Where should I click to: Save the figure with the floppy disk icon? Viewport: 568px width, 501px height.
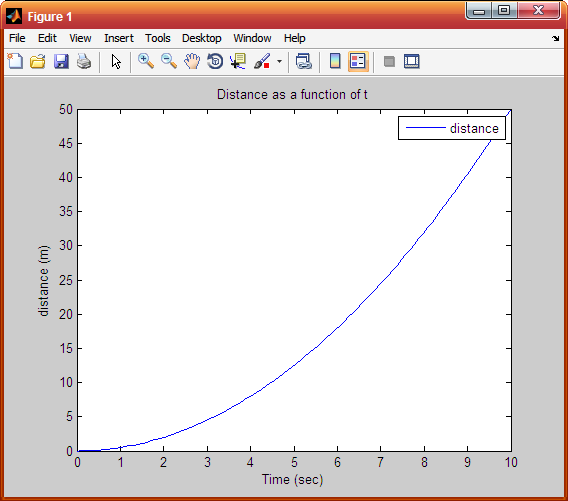coord(61,61)
